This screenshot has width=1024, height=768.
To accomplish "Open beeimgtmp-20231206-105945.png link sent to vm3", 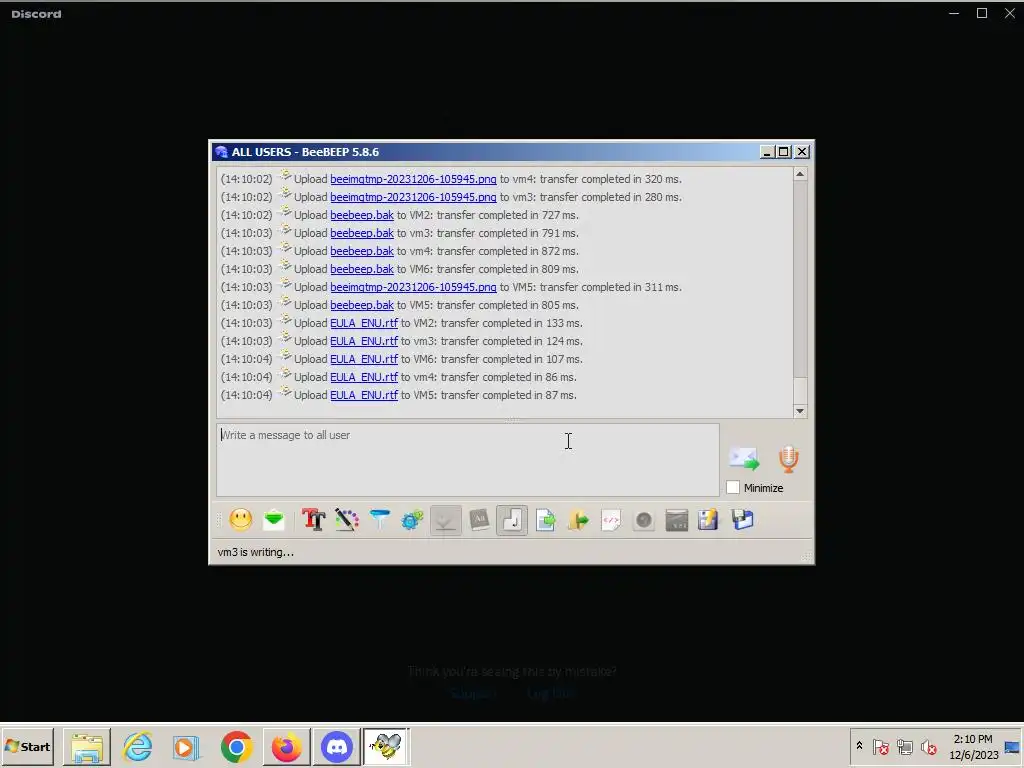I will [x=413, y=197].
